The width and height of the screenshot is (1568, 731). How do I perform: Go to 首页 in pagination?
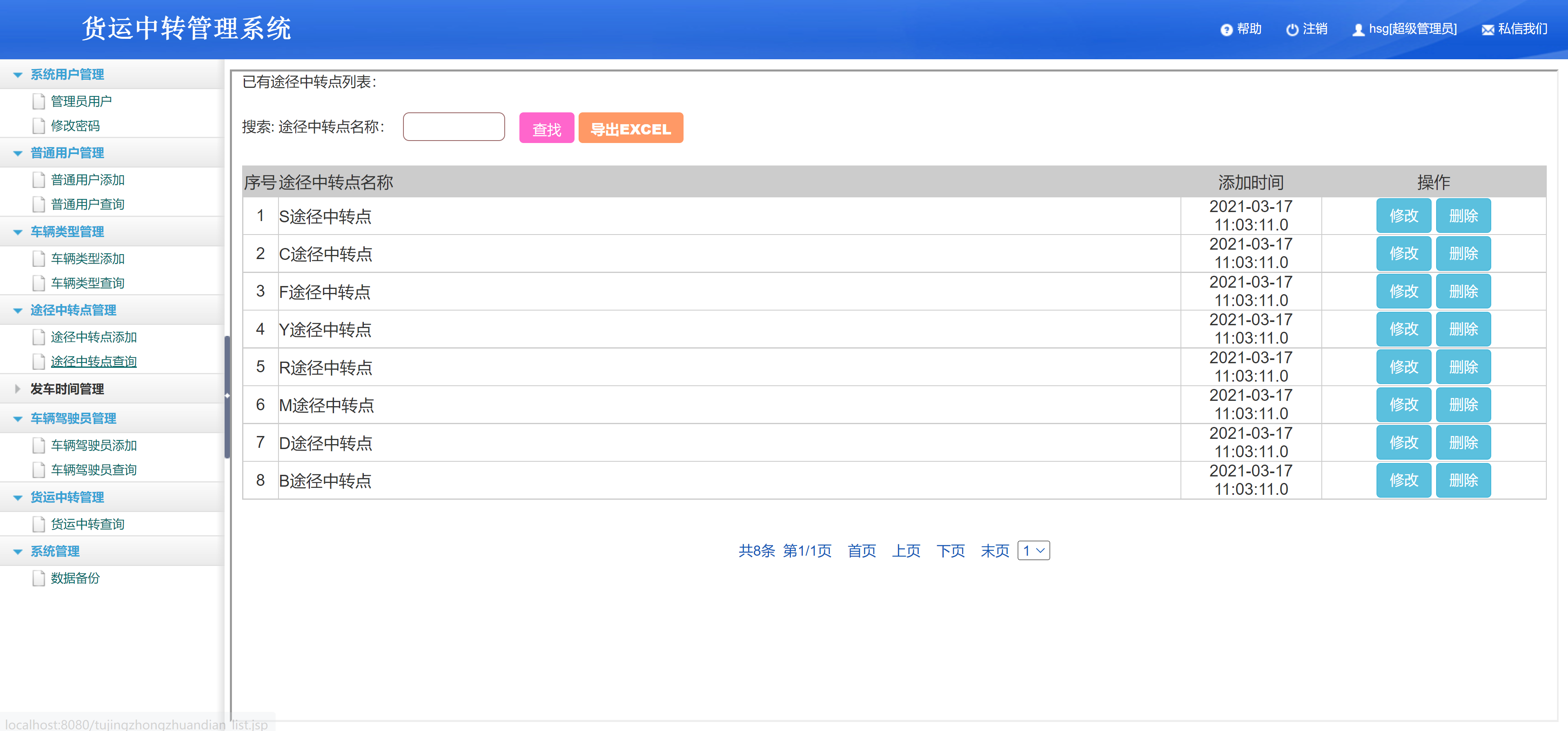pos(861,551)
